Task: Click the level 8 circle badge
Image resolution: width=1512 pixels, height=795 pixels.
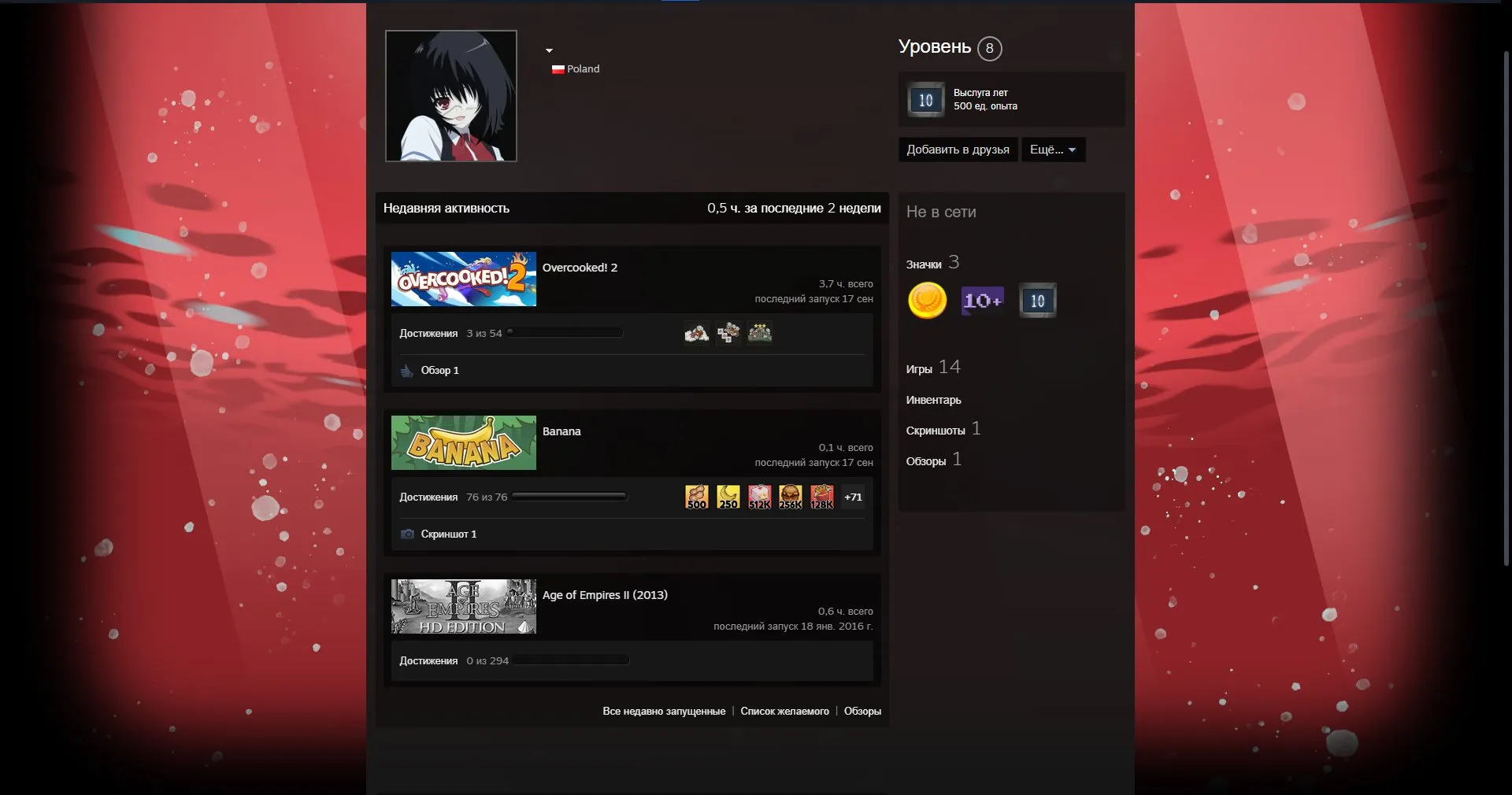Action: pyautogui.click(x=989, y=48)
